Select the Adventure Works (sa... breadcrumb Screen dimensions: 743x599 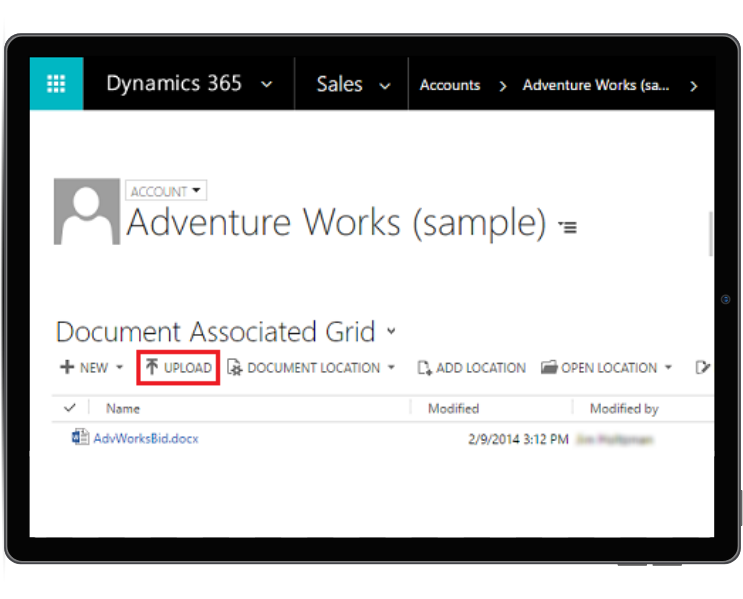(596, 85)
